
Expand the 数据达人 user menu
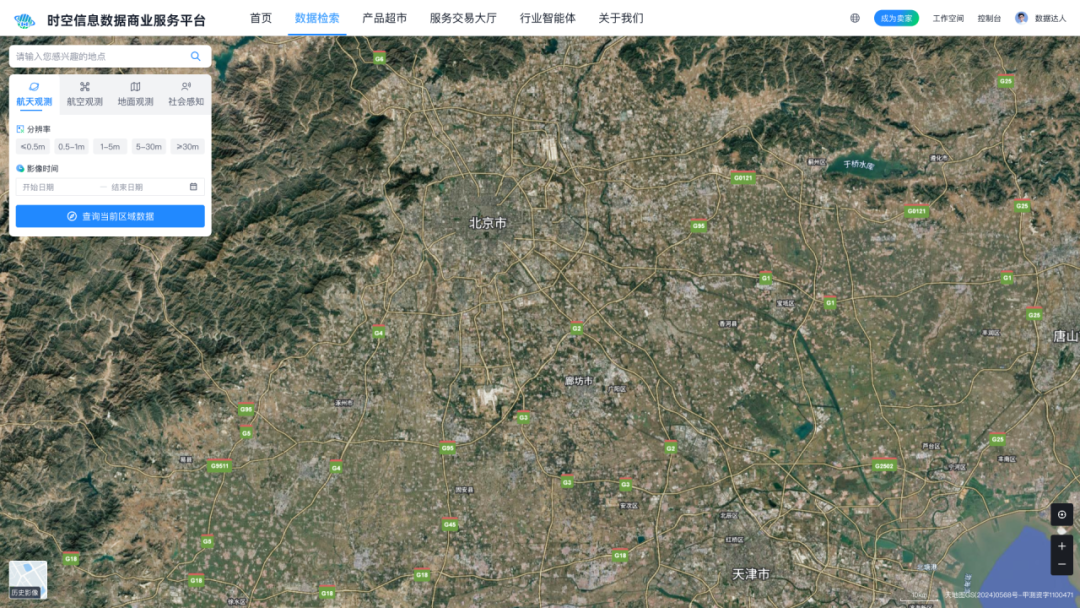tap(1050, 18)
